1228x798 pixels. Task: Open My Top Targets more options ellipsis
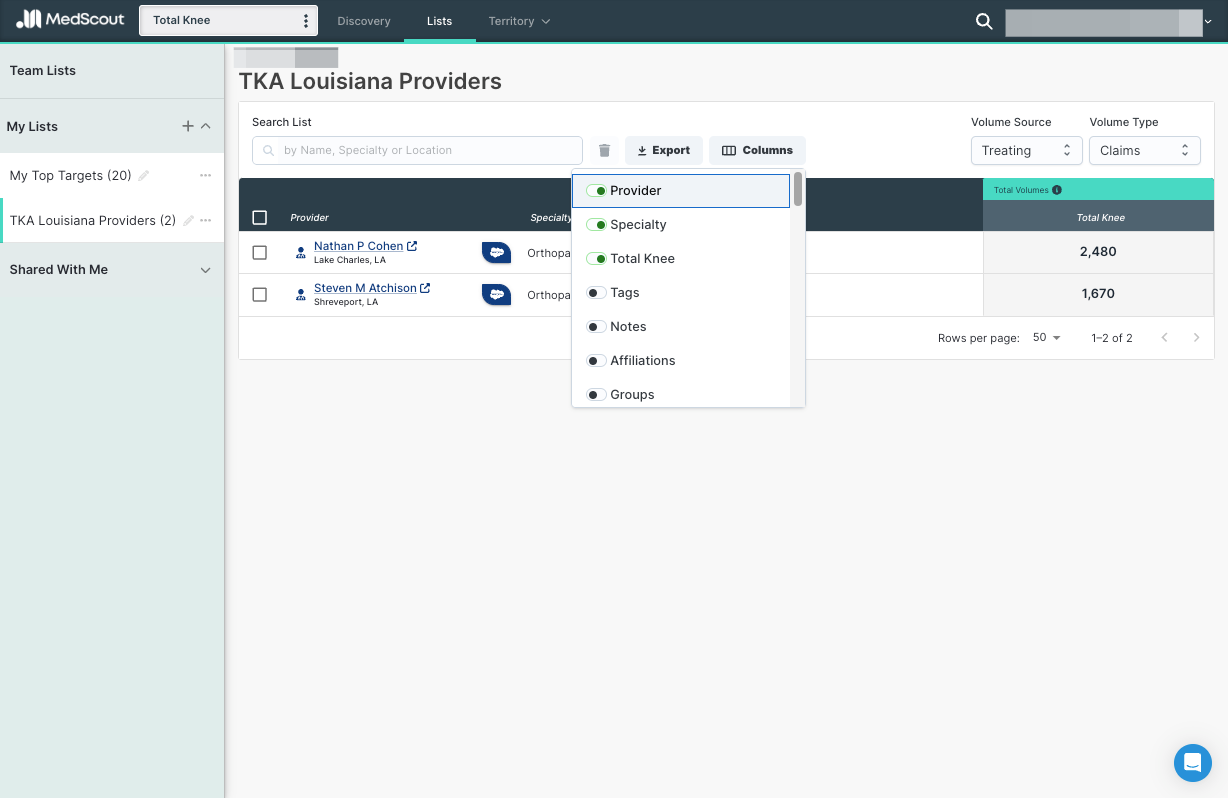(x=205, y=175)
